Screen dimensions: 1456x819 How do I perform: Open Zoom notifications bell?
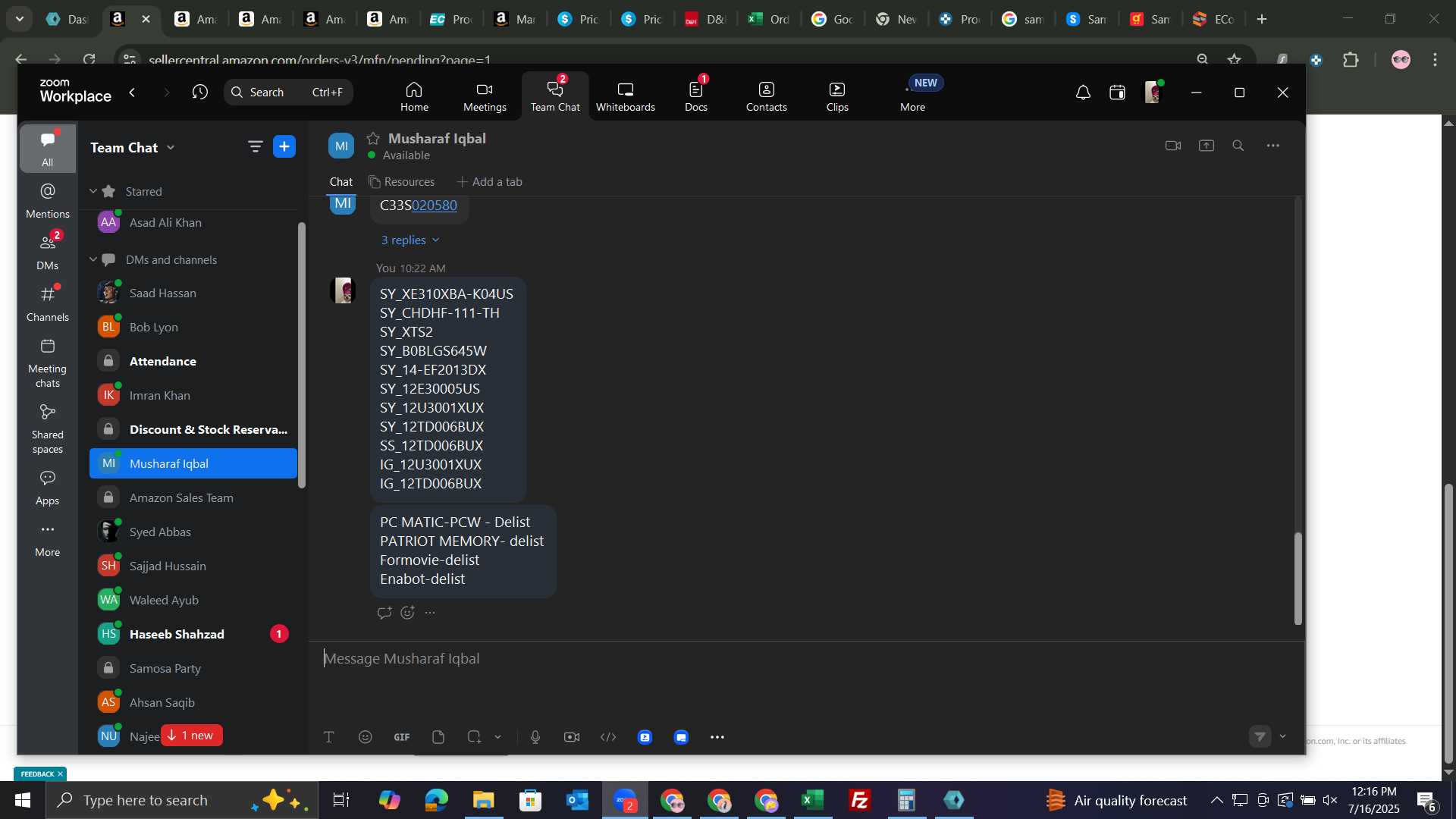tap(1083, 93)
